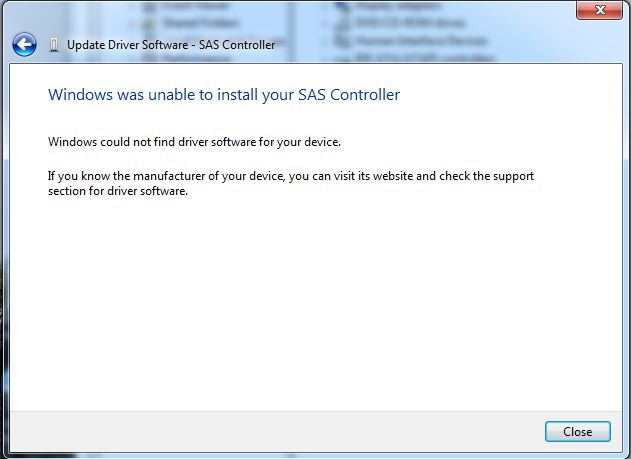Viewport: 631px width, 459px height.
Task: Click the blue 'Windows was unable to install' heading
Action: coord(224,95)
